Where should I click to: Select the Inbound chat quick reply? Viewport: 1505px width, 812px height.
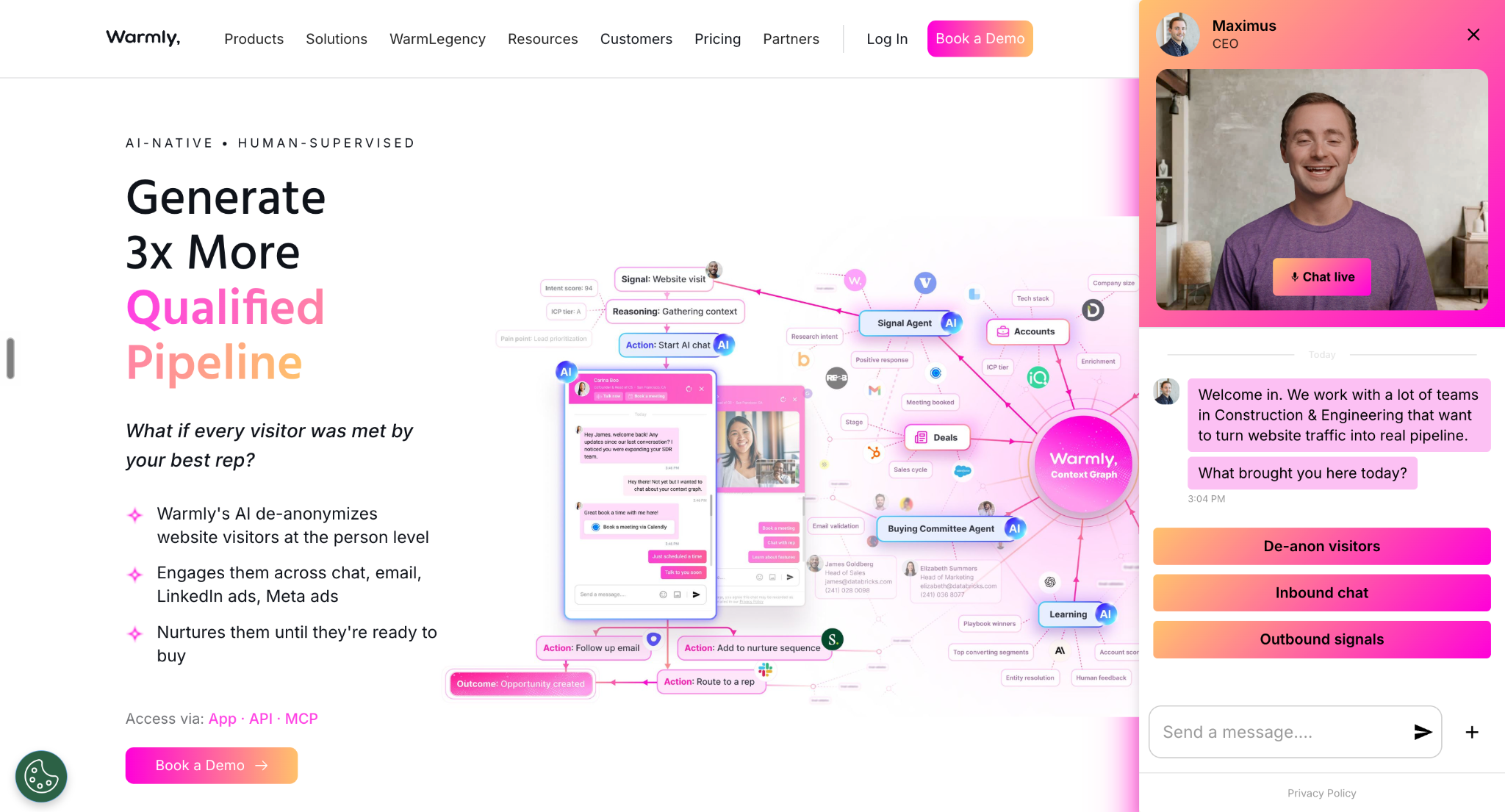[1322, 593]
